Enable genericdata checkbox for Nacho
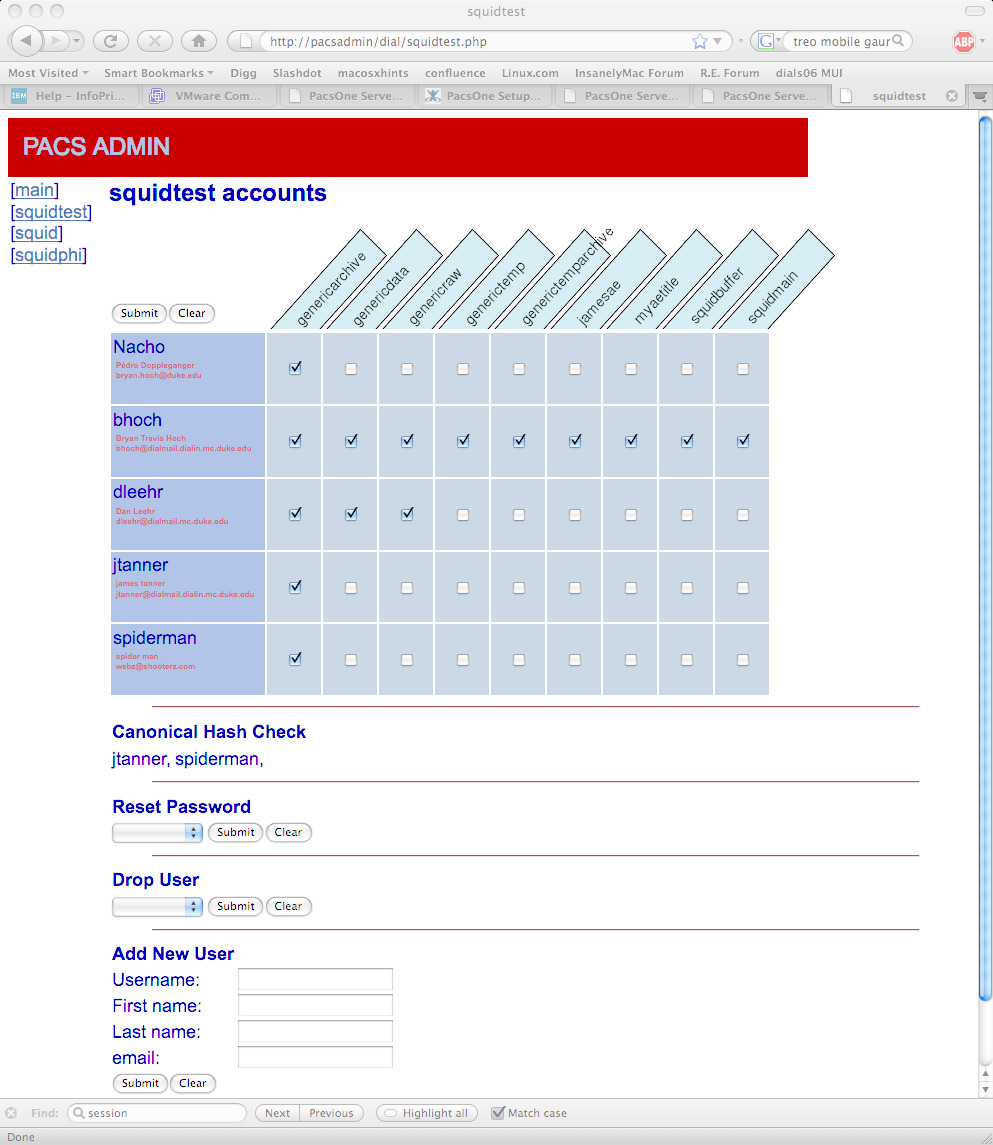Viewport: 993px width, 1145px height. click(351, 369)
